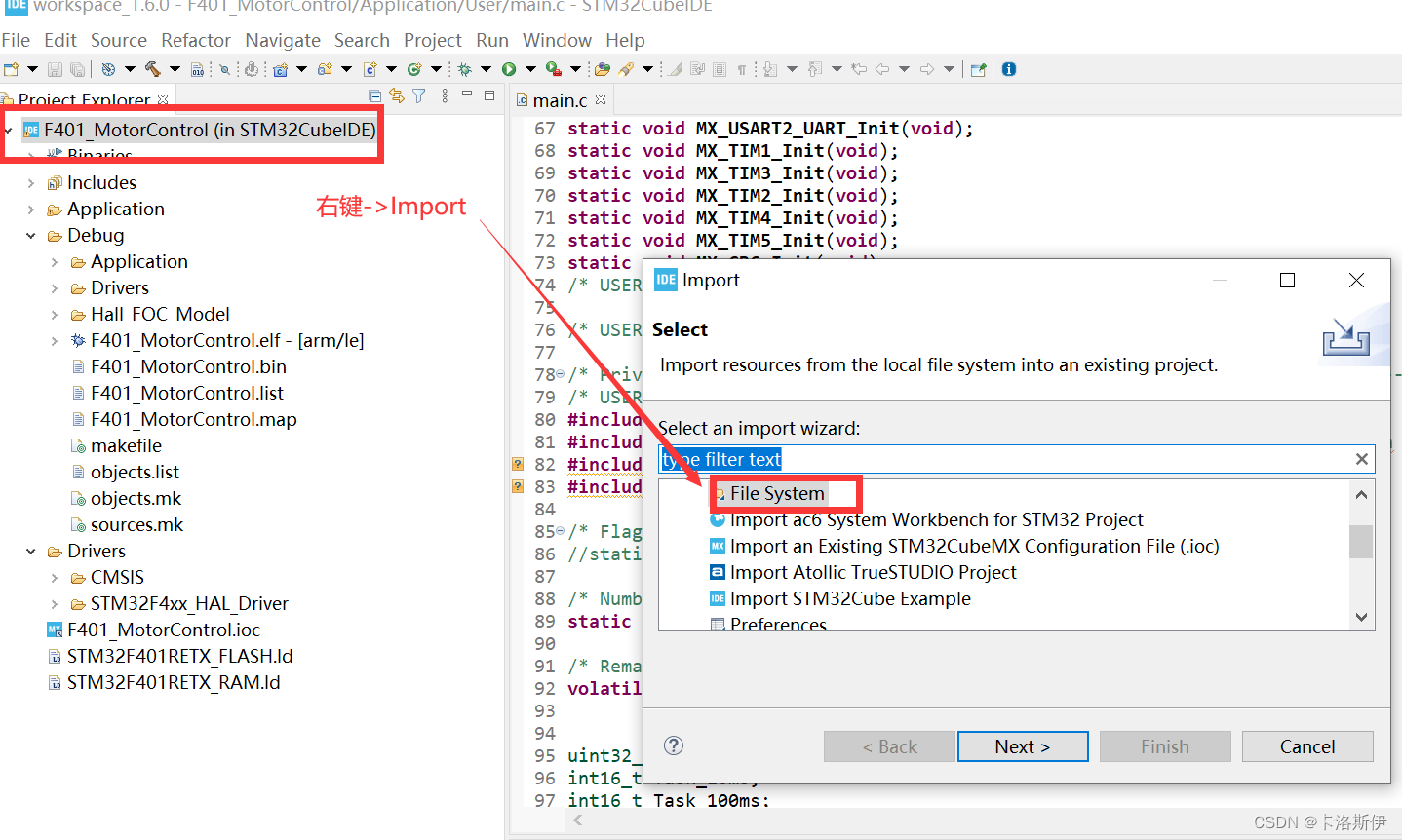Click the New source folder icon
This screenshot has width=1402, height=840.
325,69
